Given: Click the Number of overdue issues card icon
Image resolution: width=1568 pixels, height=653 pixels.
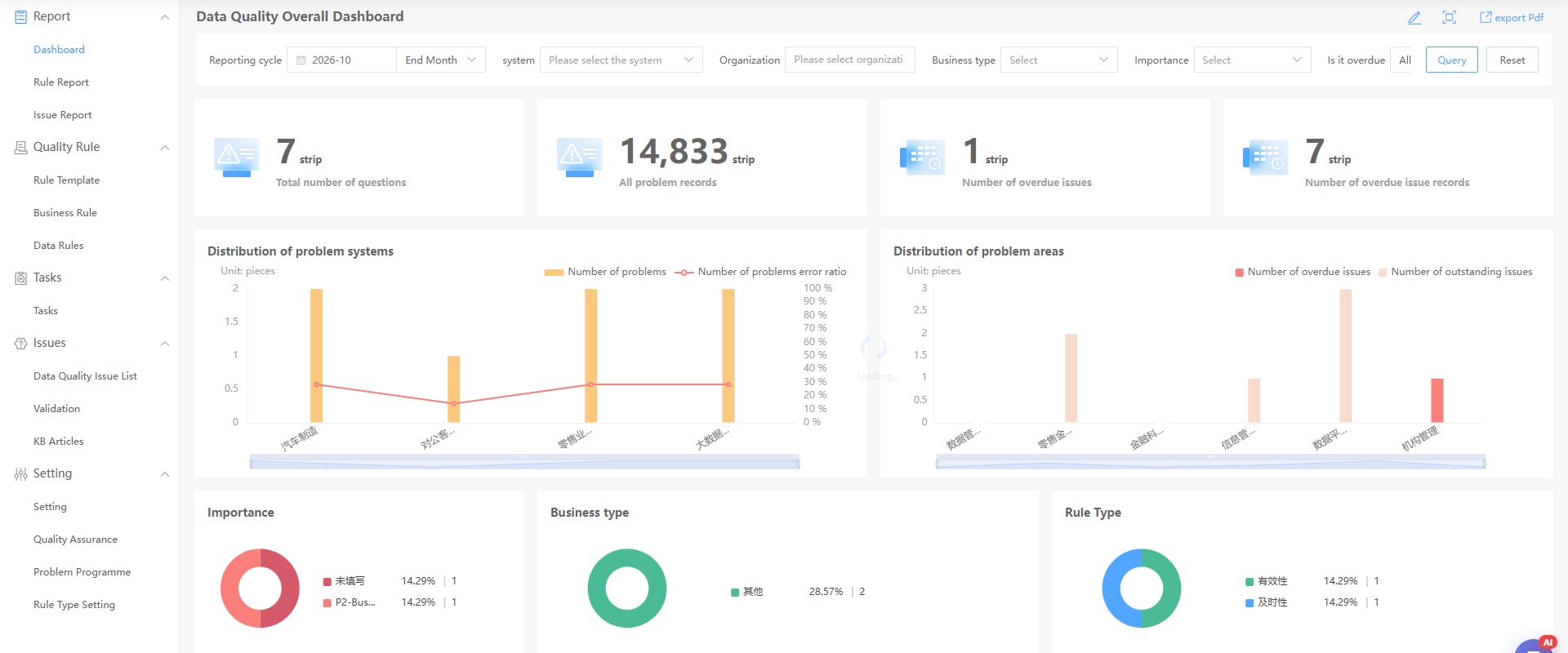Looking at the screenshot, I should pos(922,158).
